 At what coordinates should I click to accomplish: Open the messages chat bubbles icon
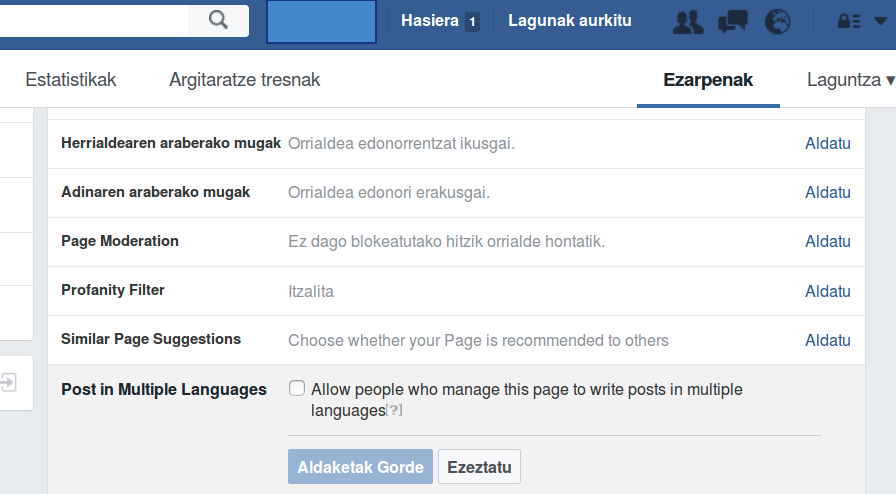(x=733, y=21)
